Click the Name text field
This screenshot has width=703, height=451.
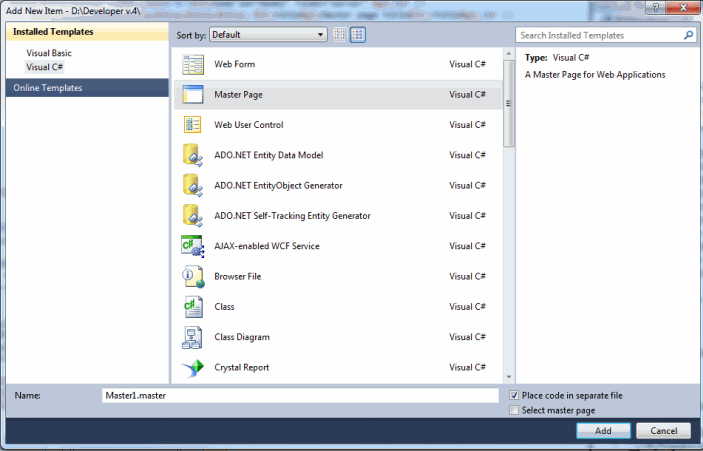tap(300, 395)
